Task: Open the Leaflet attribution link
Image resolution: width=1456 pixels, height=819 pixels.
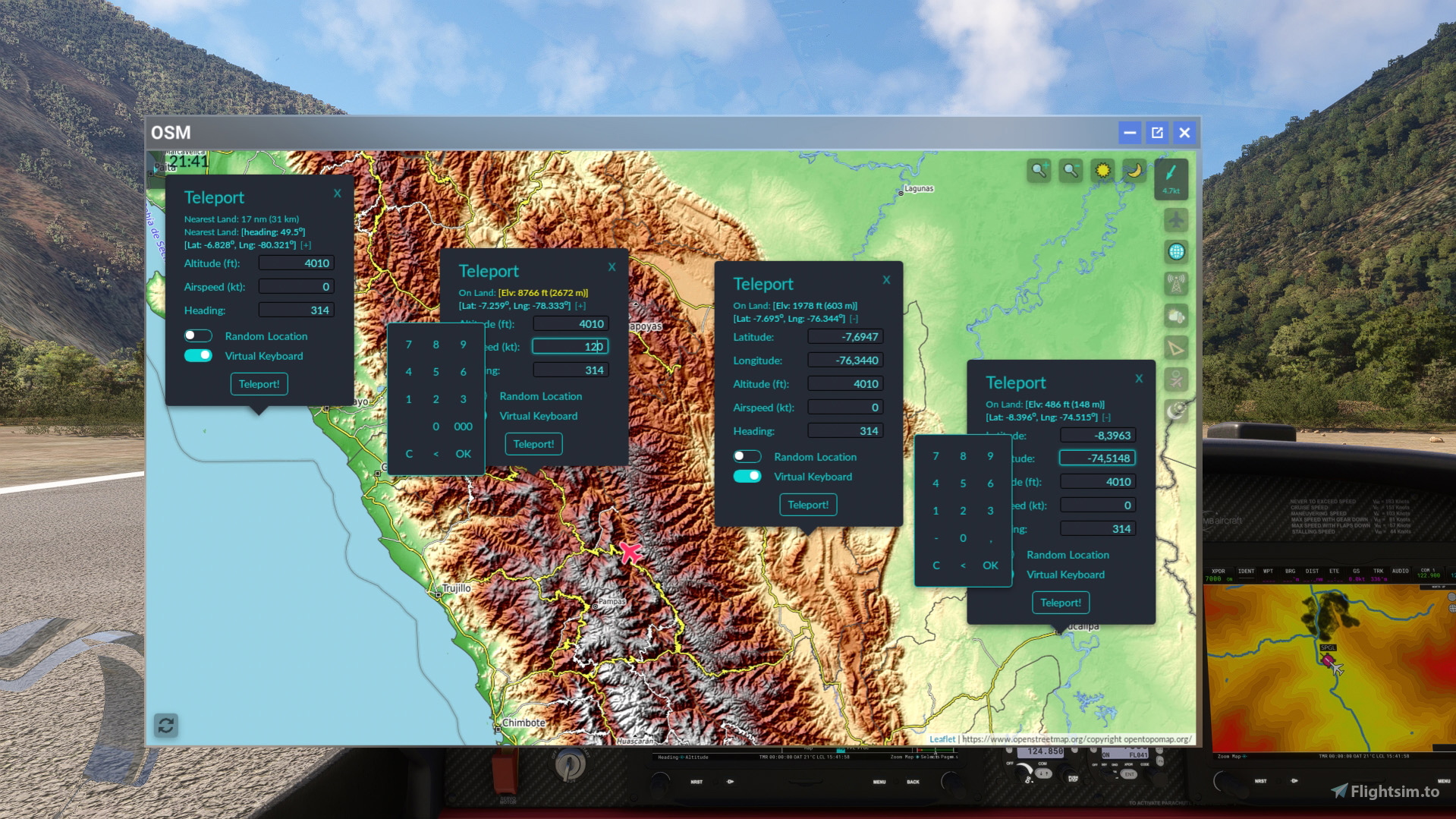Action: (942, 739)
